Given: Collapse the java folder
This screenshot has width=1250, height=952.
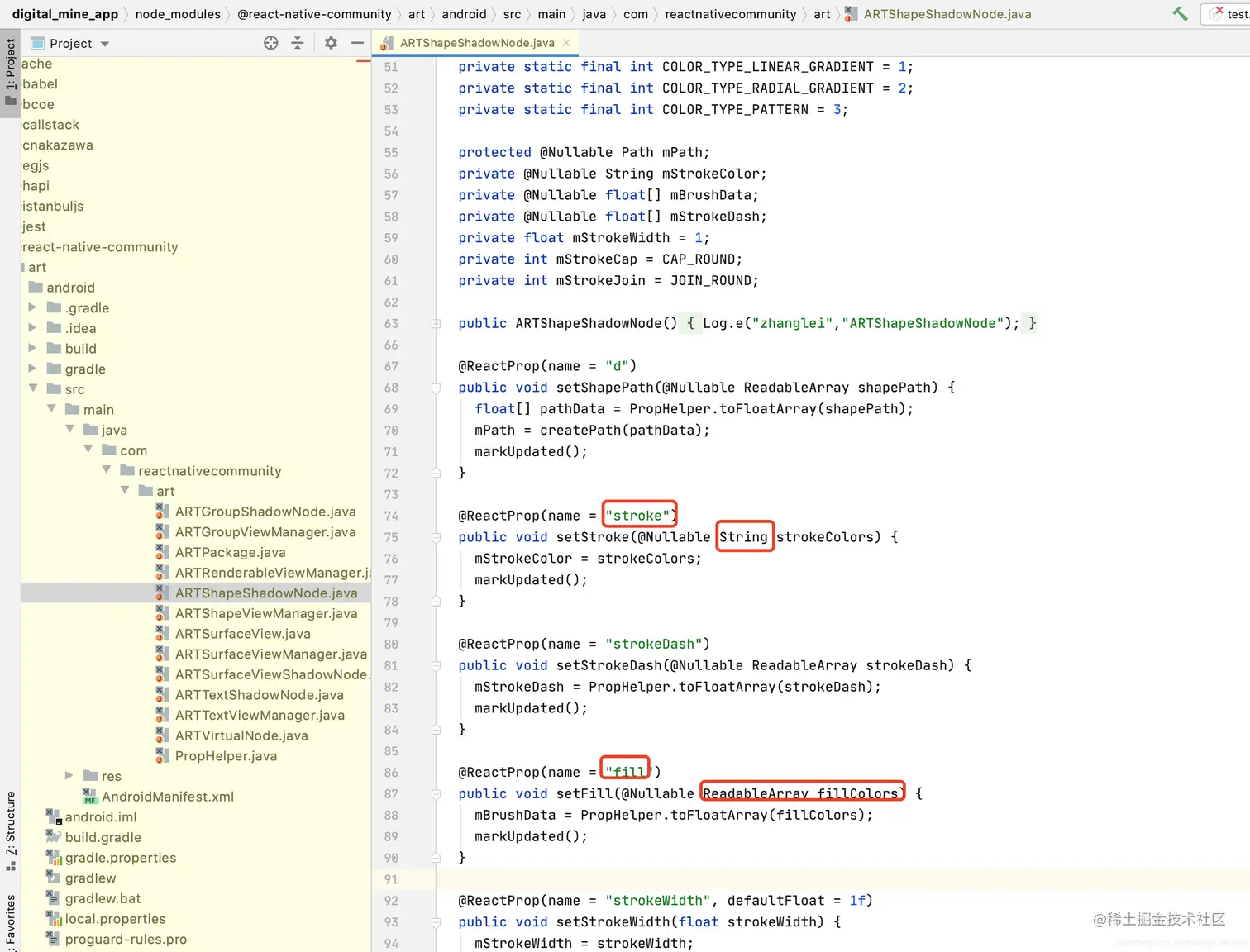Looking at the screenshot, I should click(x=69, y=430).
